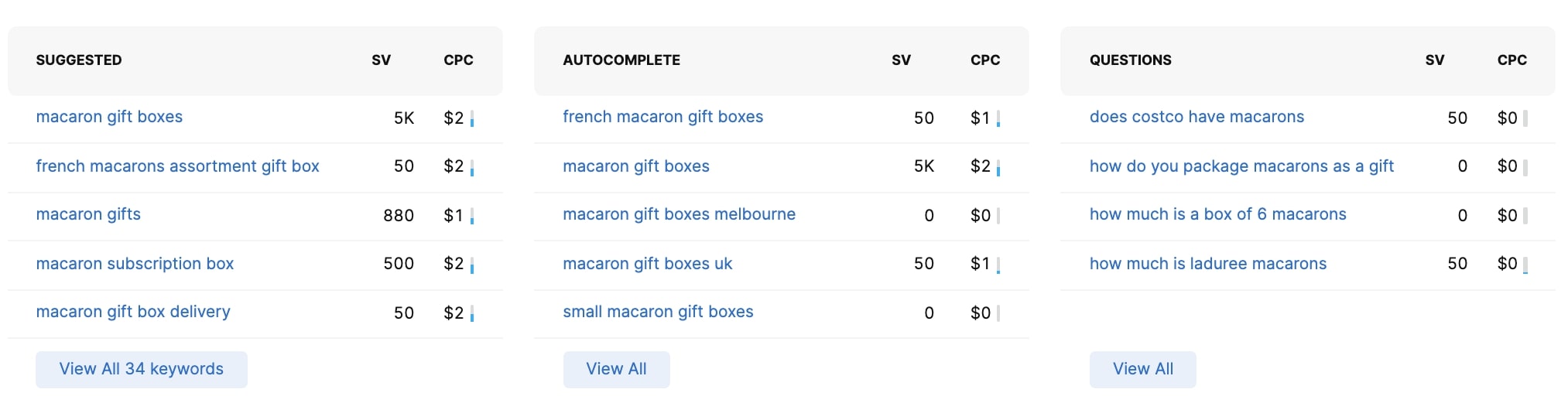
Task: Click the CPC column header in Autocomplete
Action: tap(985, 60)
